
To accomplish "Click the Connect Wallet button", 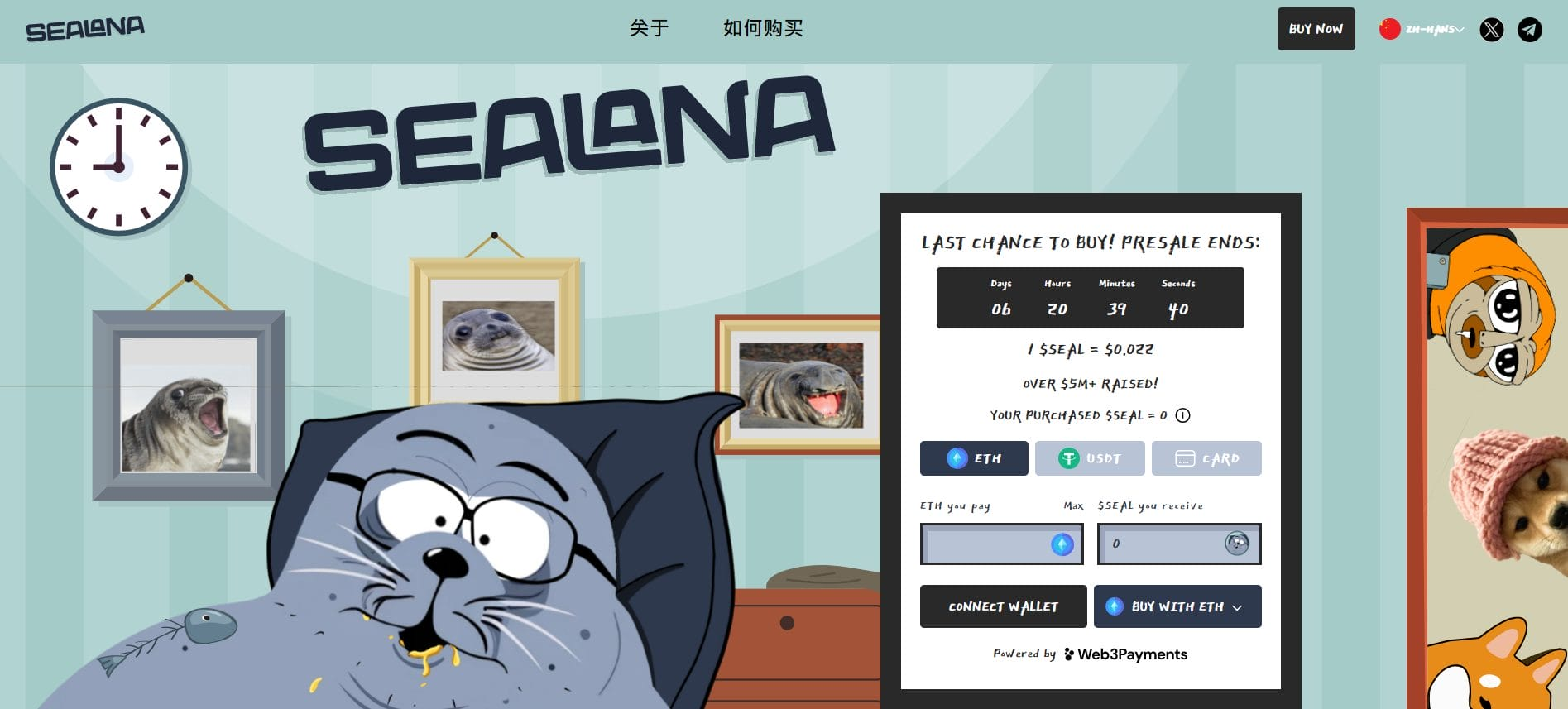I will click(x=1004, y=606).
